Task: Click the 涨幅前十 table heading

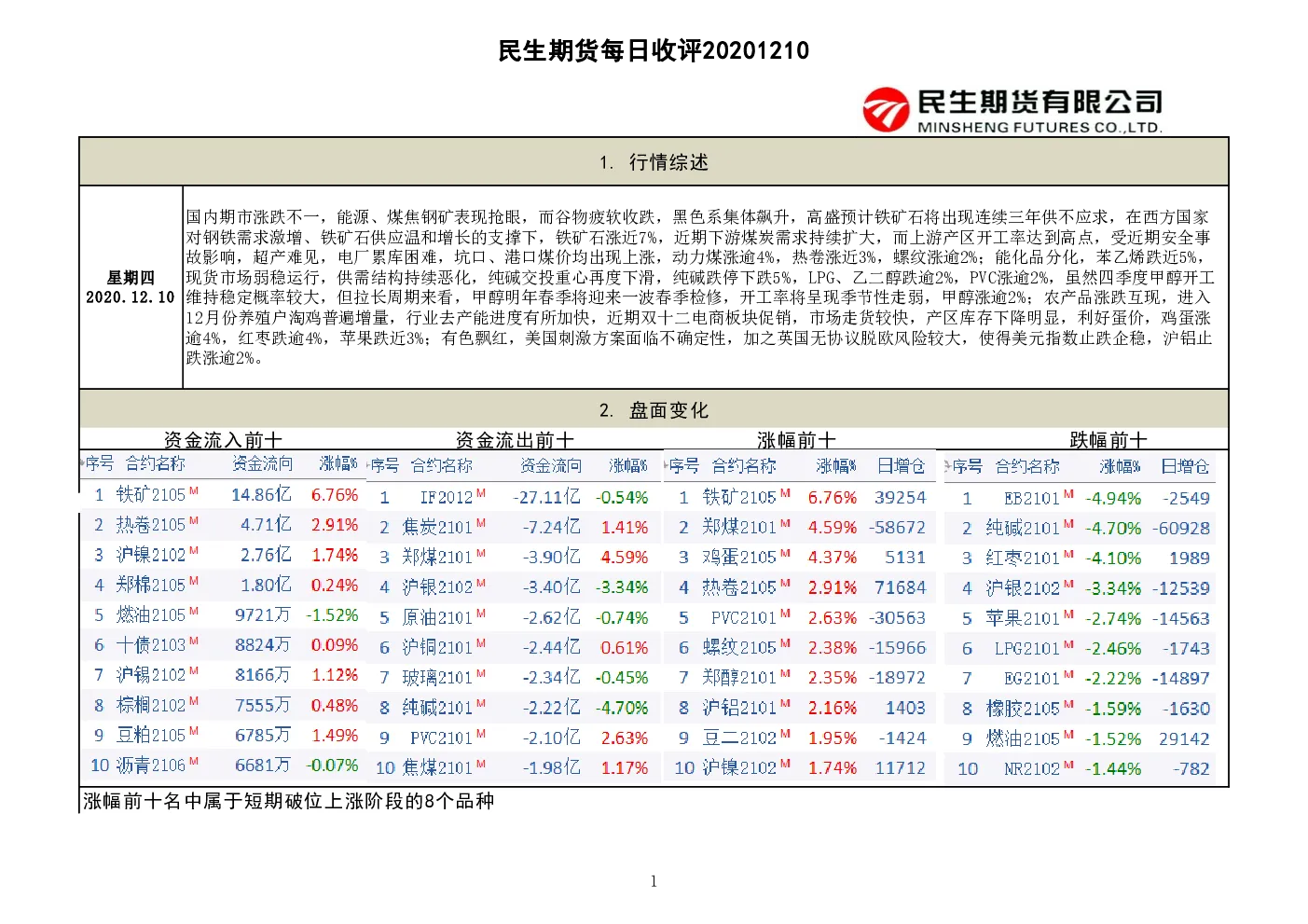Action: click(x=796, y=440)
